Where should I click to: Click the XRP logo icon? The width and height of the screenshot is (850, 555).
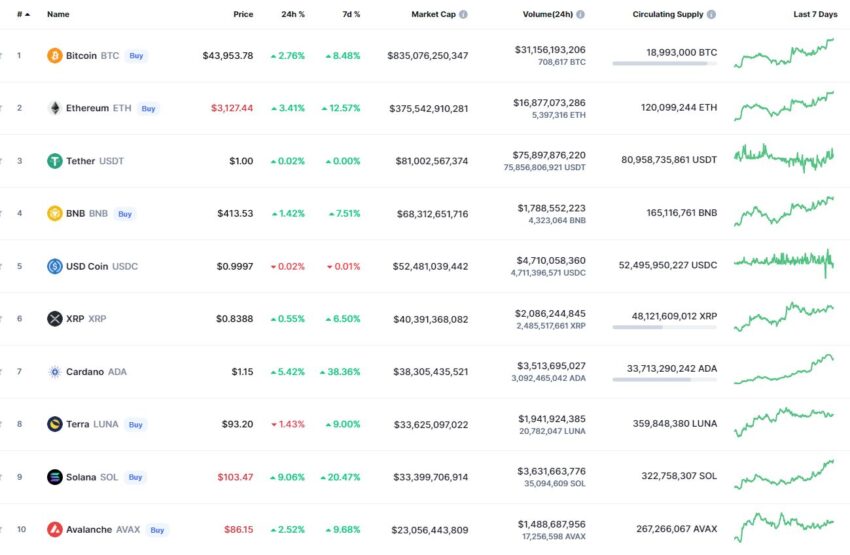click(55, 319)
